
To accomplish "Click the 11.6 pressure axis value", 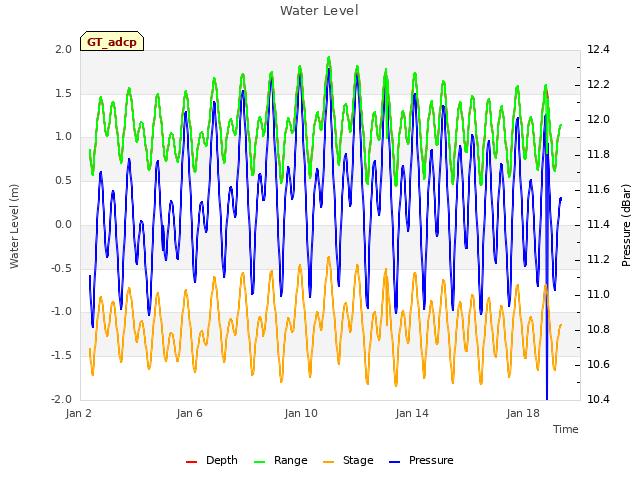I will (598, 189).
